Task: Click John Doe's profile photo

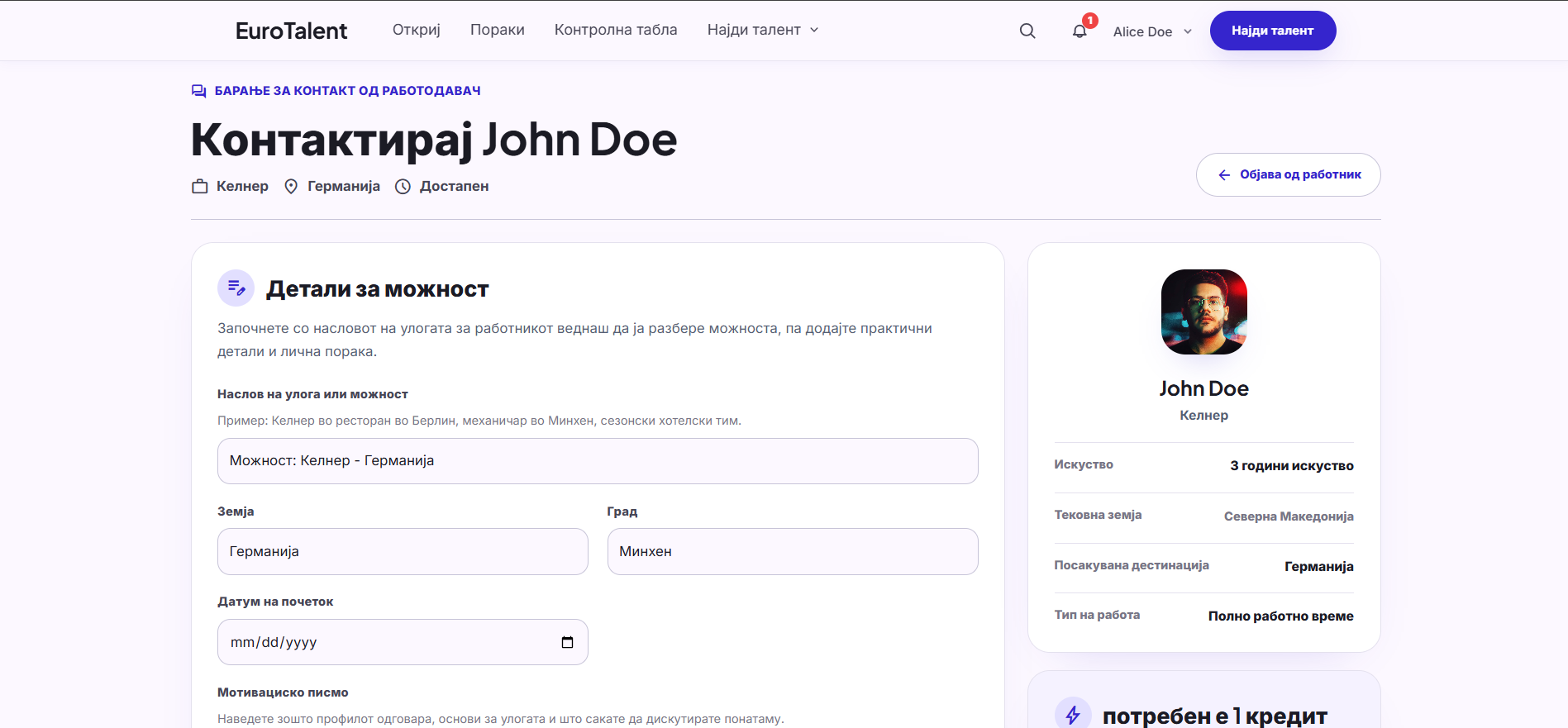Action: tap(1204, 312)
